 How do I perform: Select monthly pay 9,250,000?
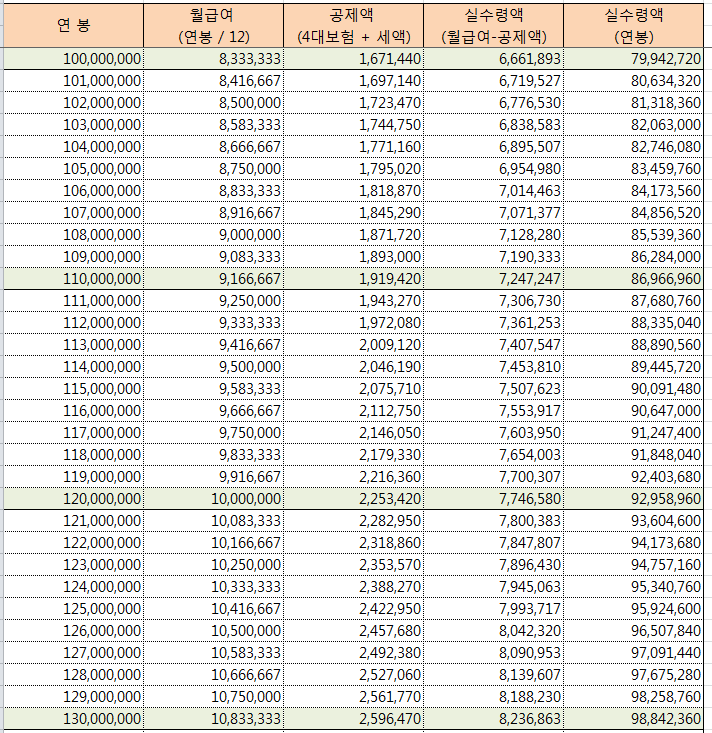point(213,301)
